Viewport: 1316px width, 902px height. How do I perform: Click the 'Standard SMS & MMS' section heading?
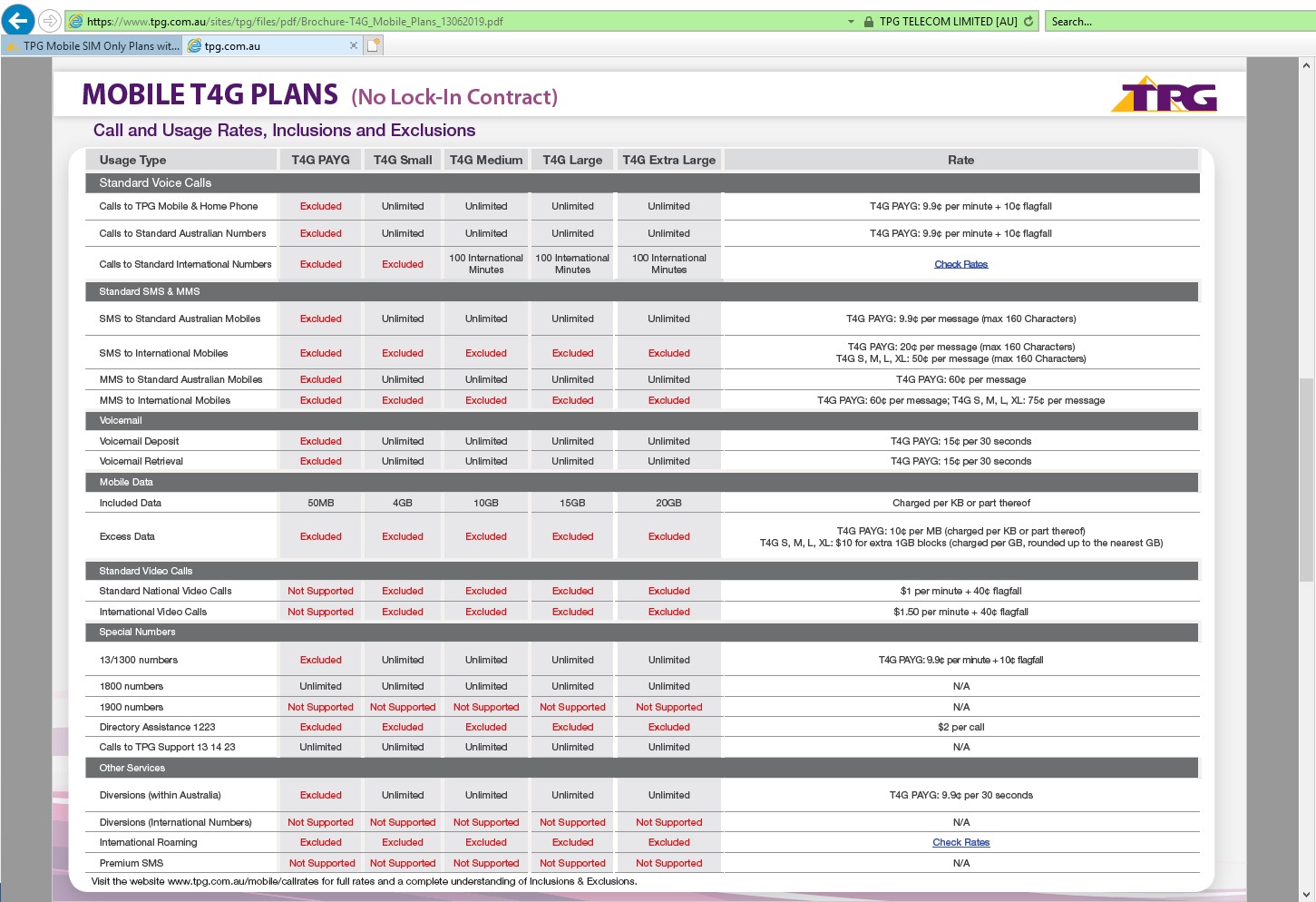point(150,291)
